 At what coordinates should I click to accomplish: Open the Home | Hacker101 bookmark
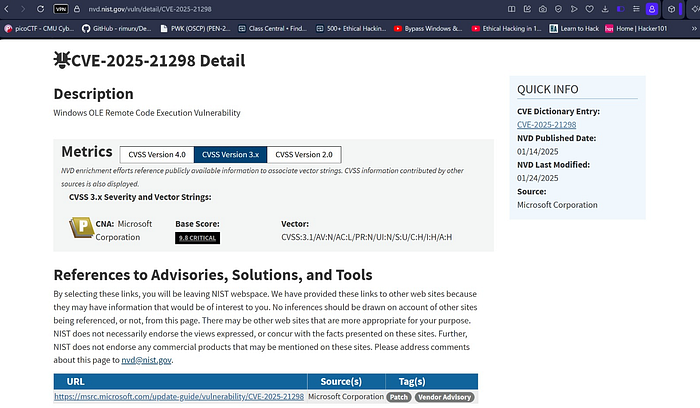click(636, 29)
